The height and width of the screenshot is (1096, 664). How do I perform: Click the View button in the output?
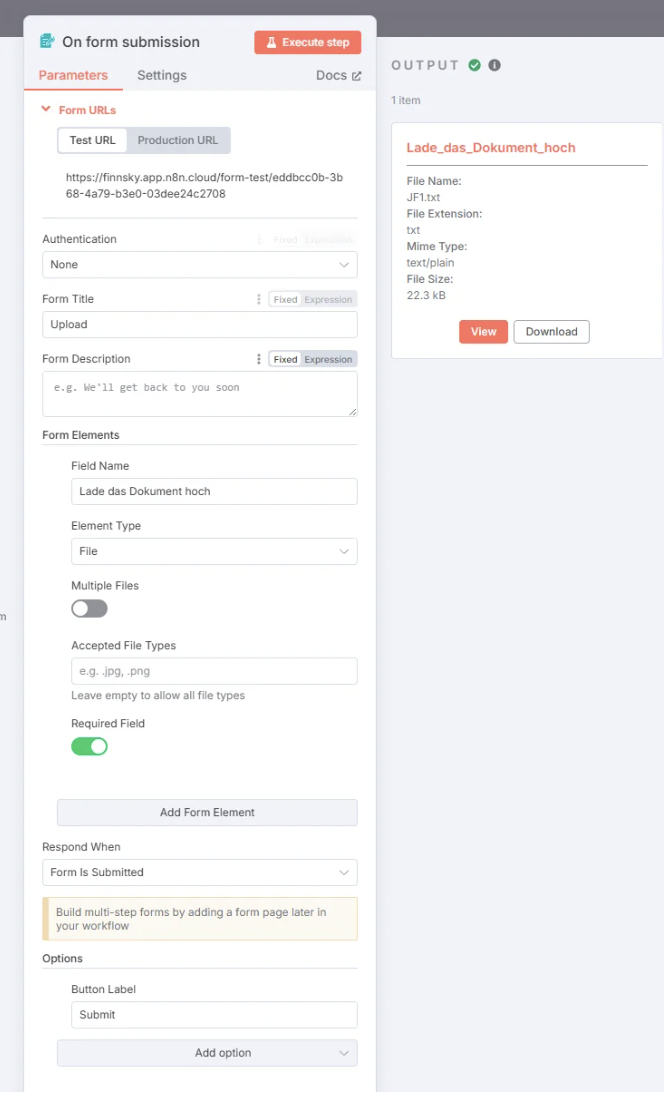click(x=484, y=332)
